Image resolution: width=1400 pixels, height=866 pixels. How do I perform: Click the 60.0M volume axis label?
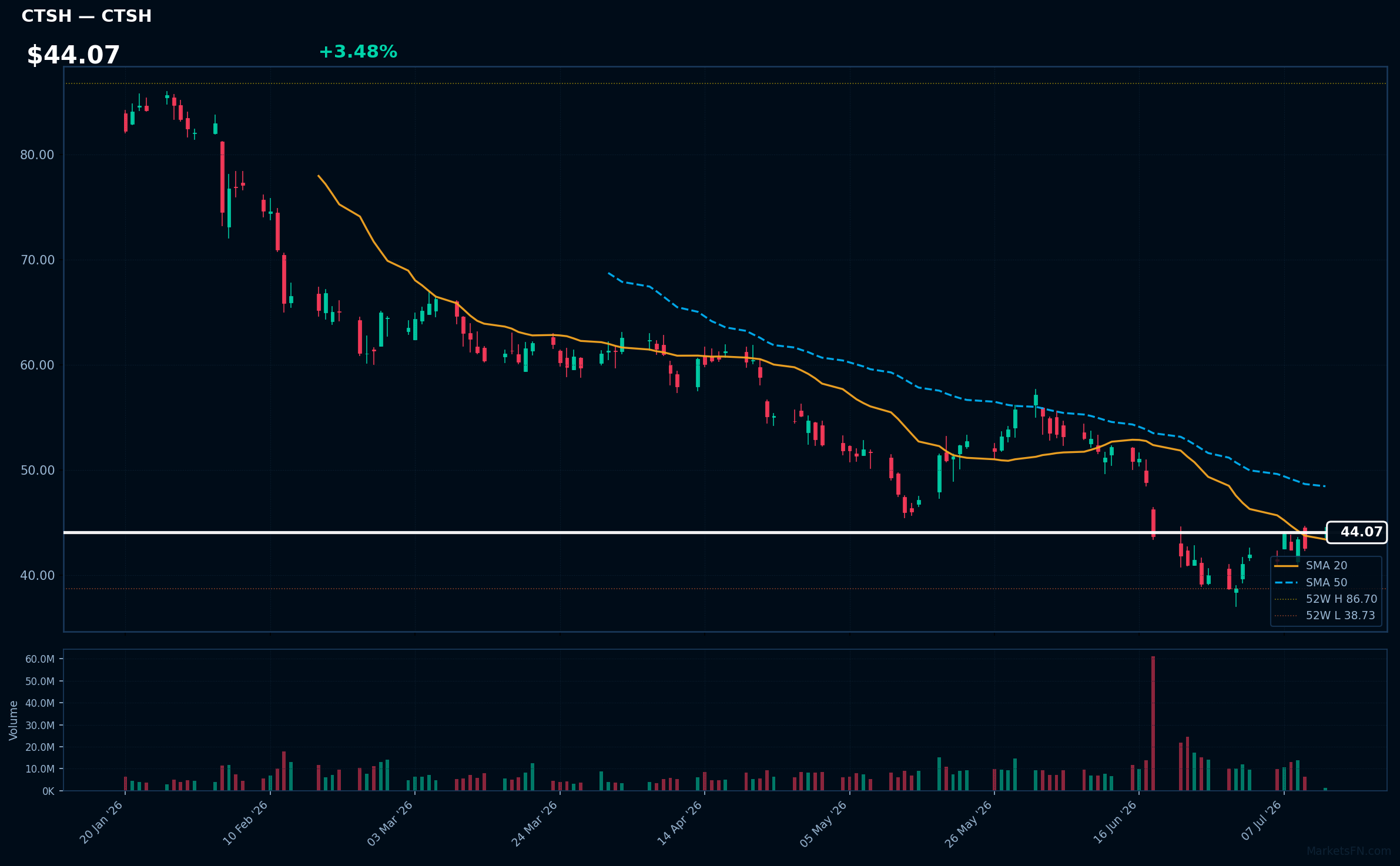[x=40, y=659]
